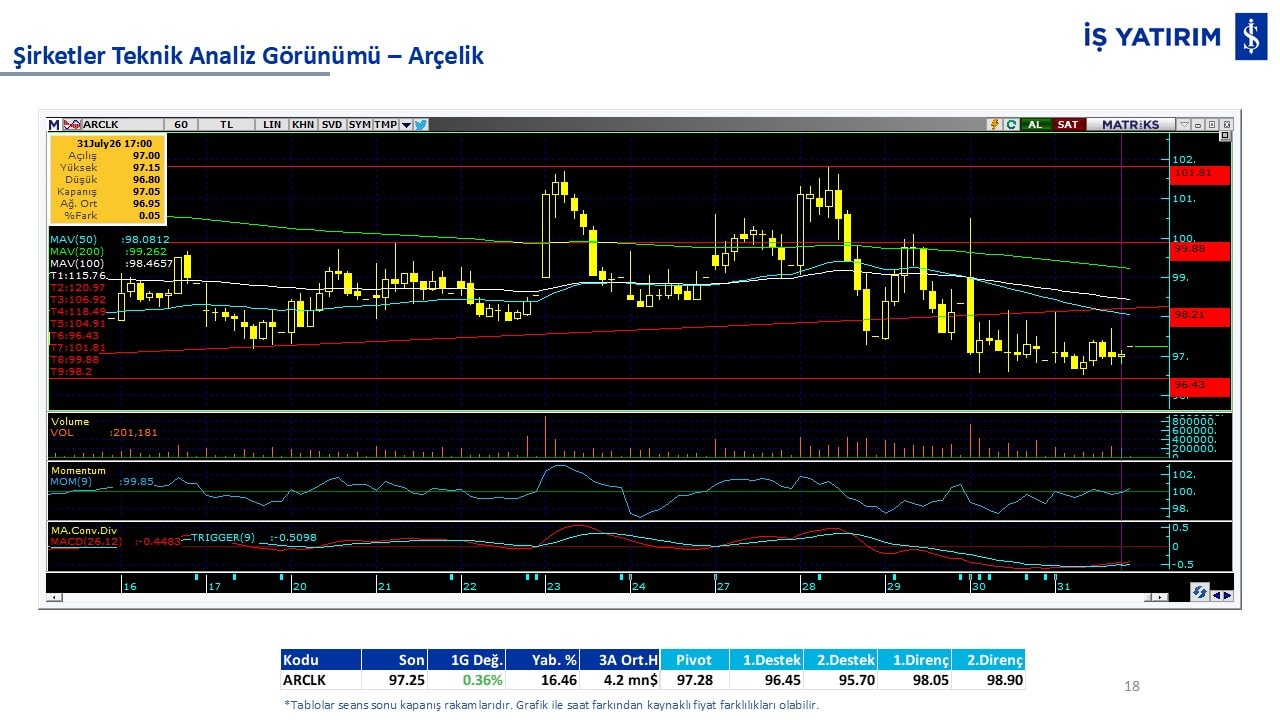The width and height of the screenshot is (1280, 720).
Task: Click the TL currency selector
Action: (x=226, y=124)
